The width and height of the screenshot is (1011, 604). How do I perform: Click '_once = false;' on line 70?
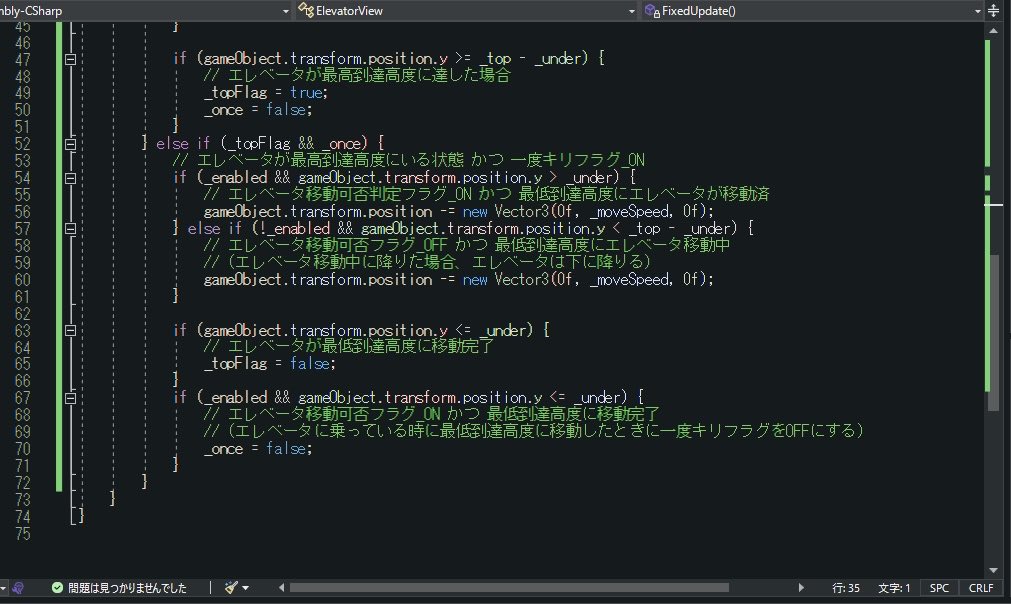(258, 449)
